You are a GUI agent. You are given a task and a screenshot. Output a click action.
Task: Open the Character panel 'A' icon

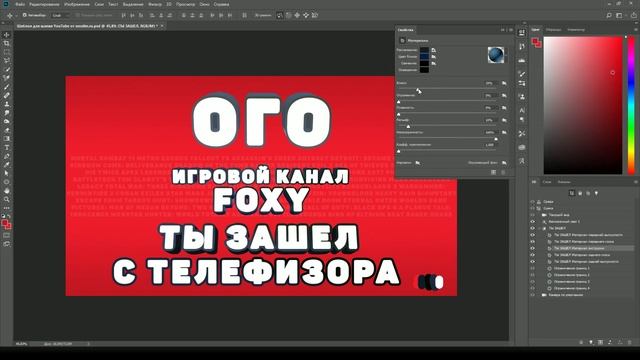(522, 110)
